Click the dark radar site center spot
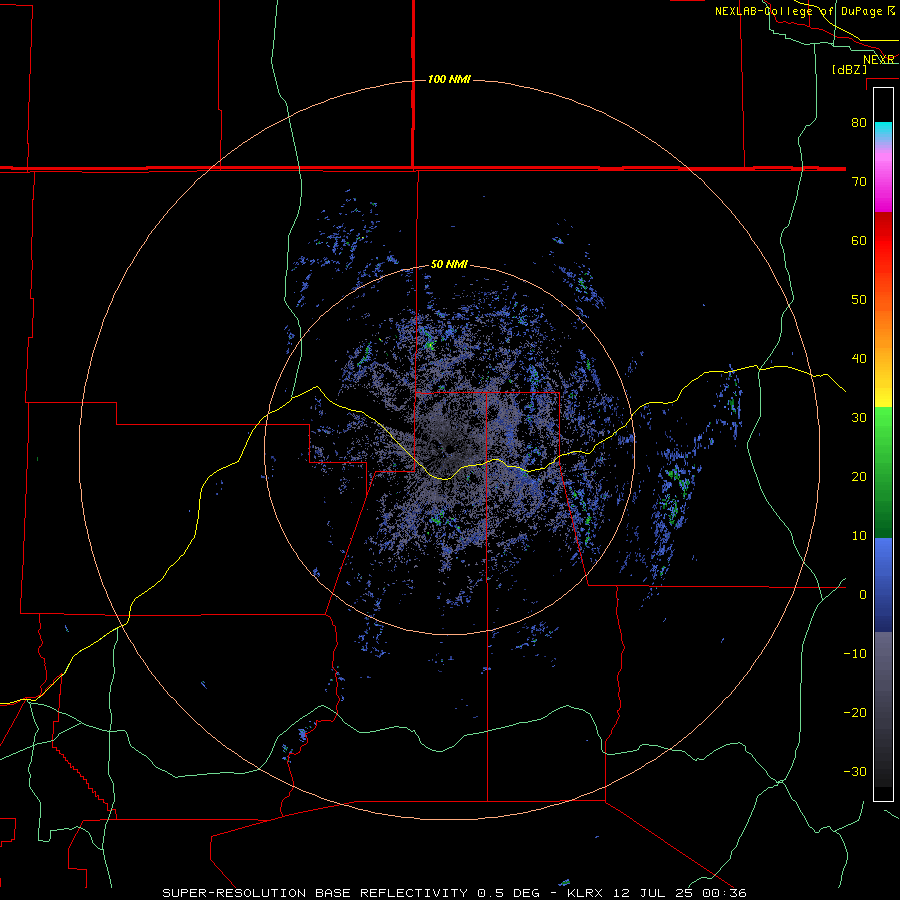Screen dimensions: 900x900 tap(448, 449)
